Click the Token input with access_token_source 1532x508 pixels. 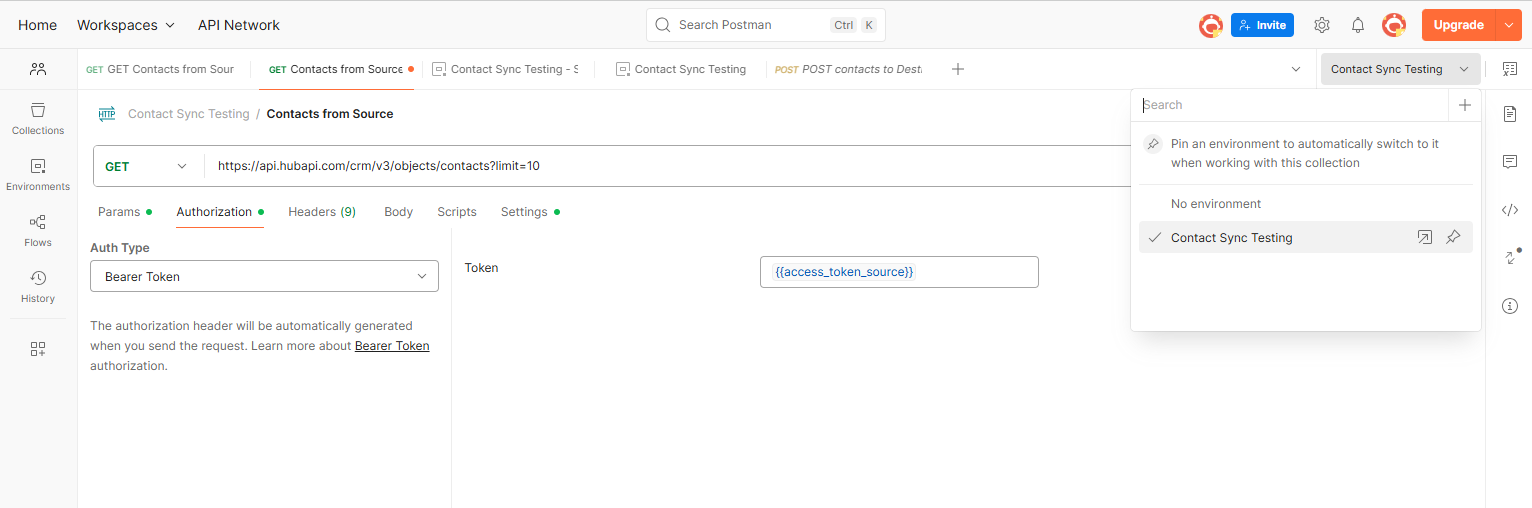[x=899, y=272]
